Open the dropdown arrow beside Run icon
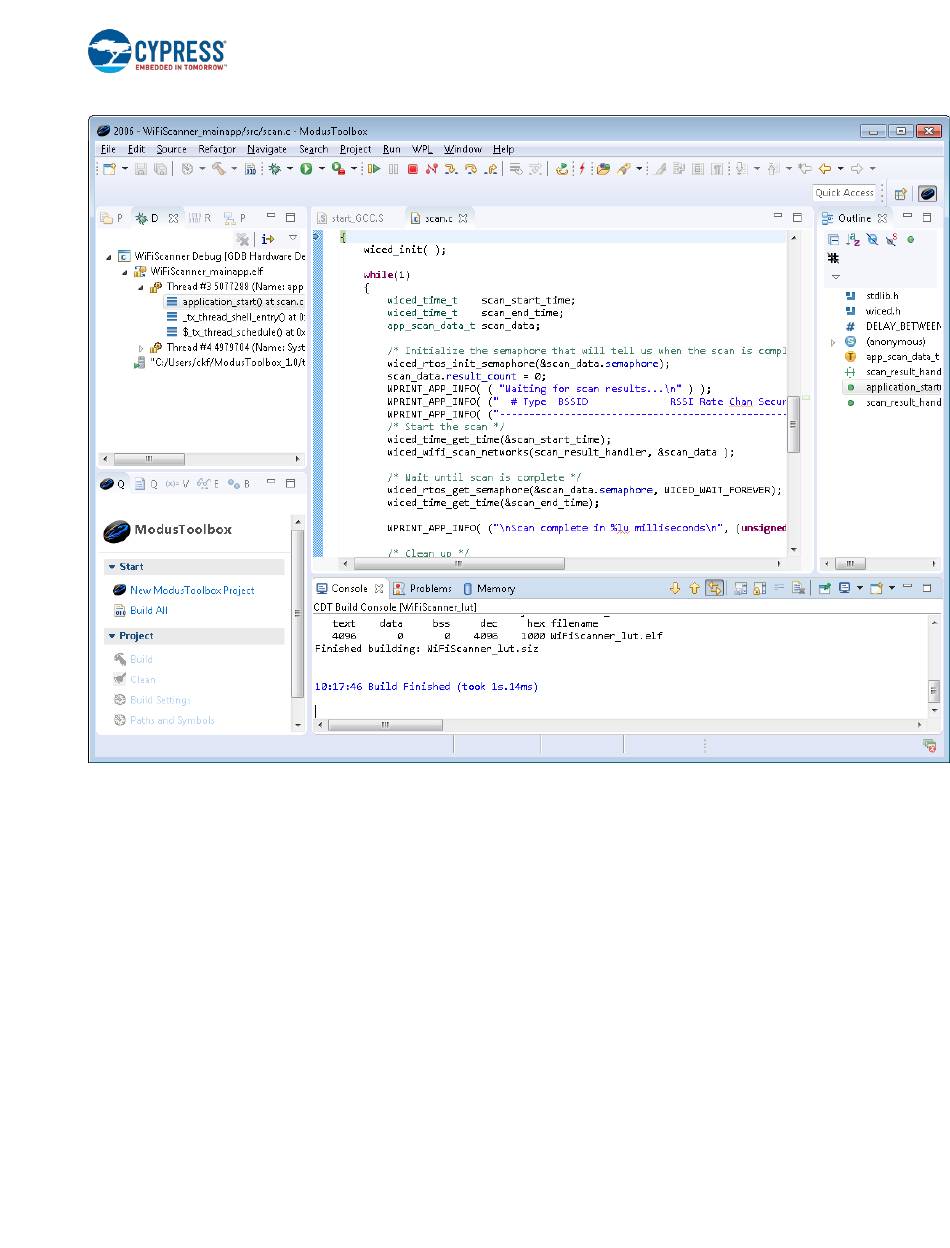Image resolution: width=950 pixels, height=1248 pixels. 321,169
